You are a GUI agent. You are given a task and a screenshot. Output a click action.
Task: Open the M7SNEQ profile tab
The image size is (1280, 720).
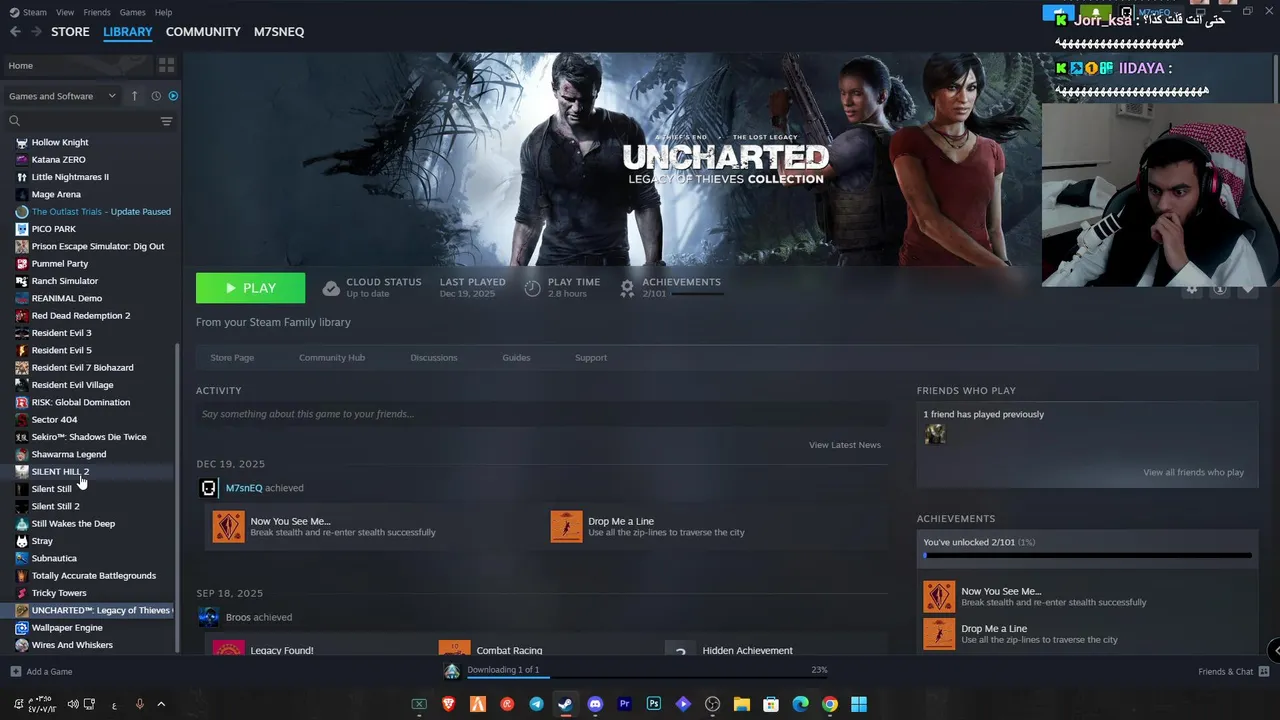[x=279, y=32]
